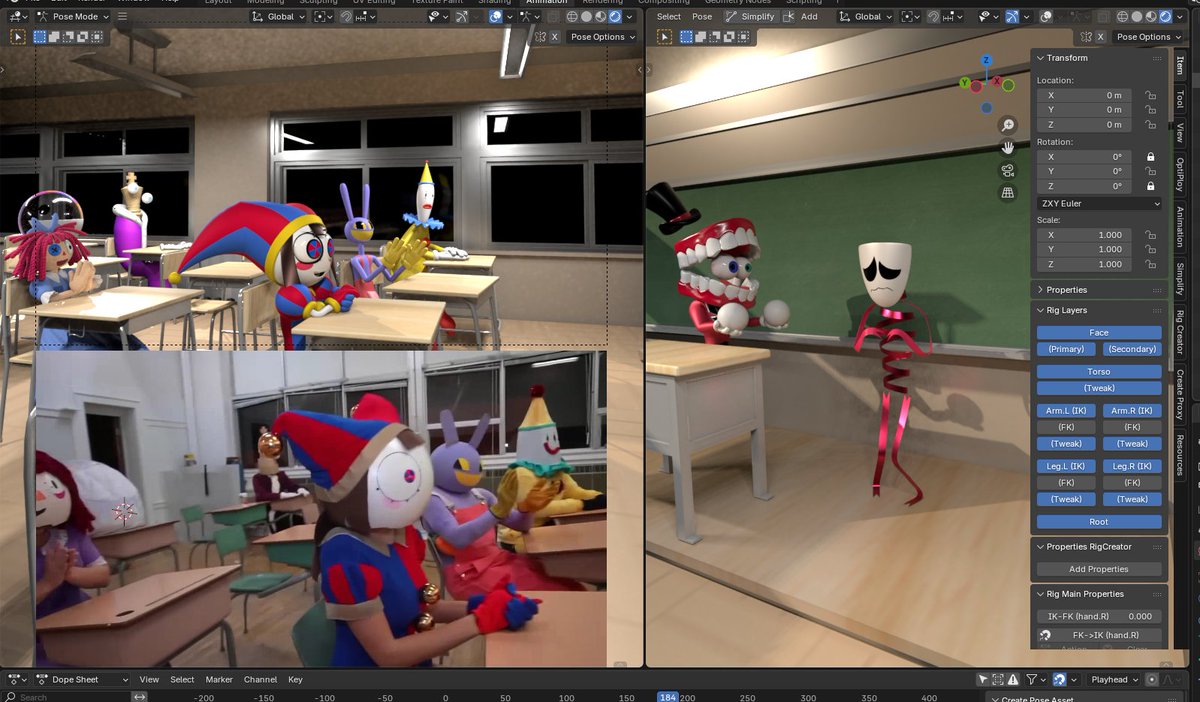Toggle X mirror in left viewport
This screenshot has width=1200, height=702.
point(555,37)
